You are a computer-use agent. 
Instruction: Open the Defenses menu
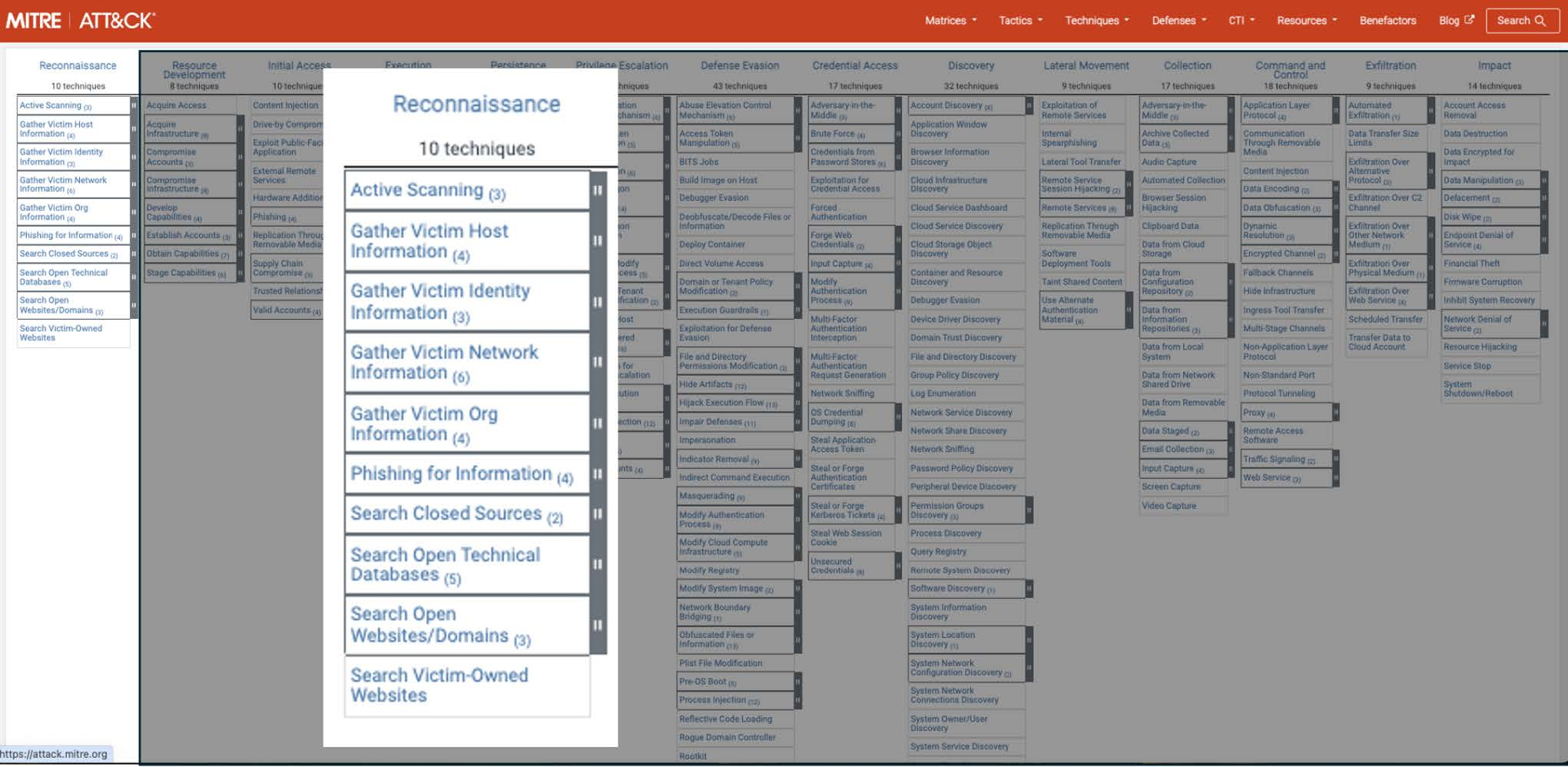pyautogui.click(x=1178, y=21)
